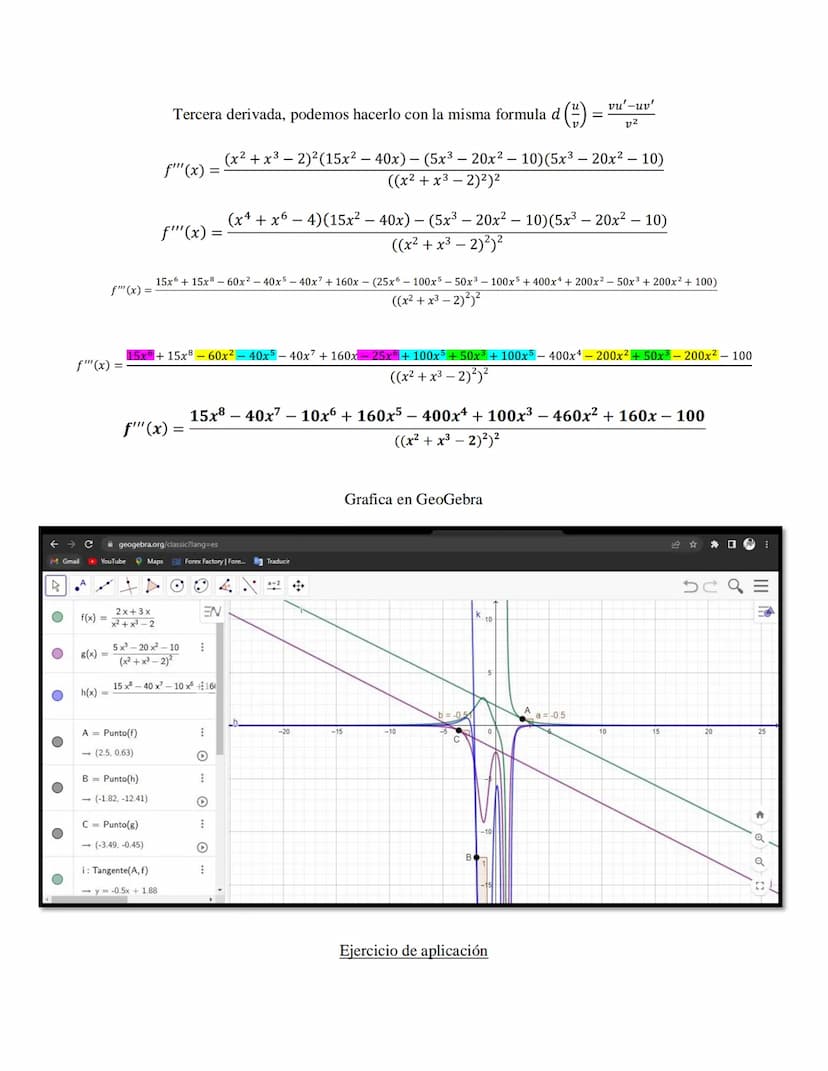Open the graphics style bar button
The height and width of the screenshot is (1071, 828).
point(767,612)
